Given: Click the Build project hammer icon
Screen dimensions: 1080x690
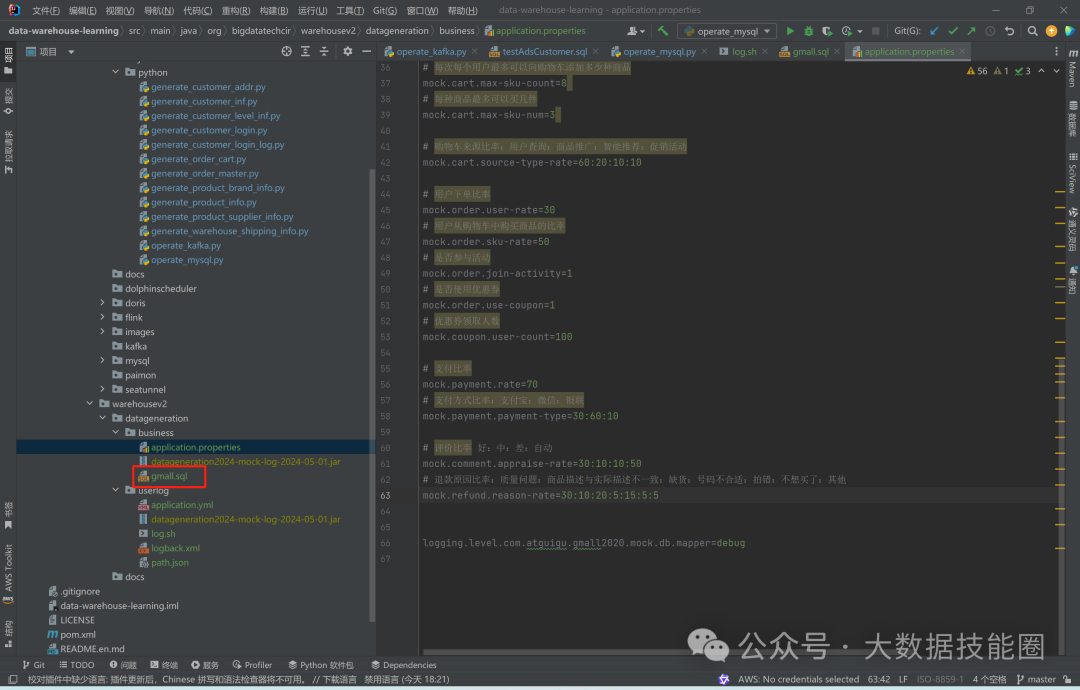Looking at the screenshot, I should click(x=662, y=31).
